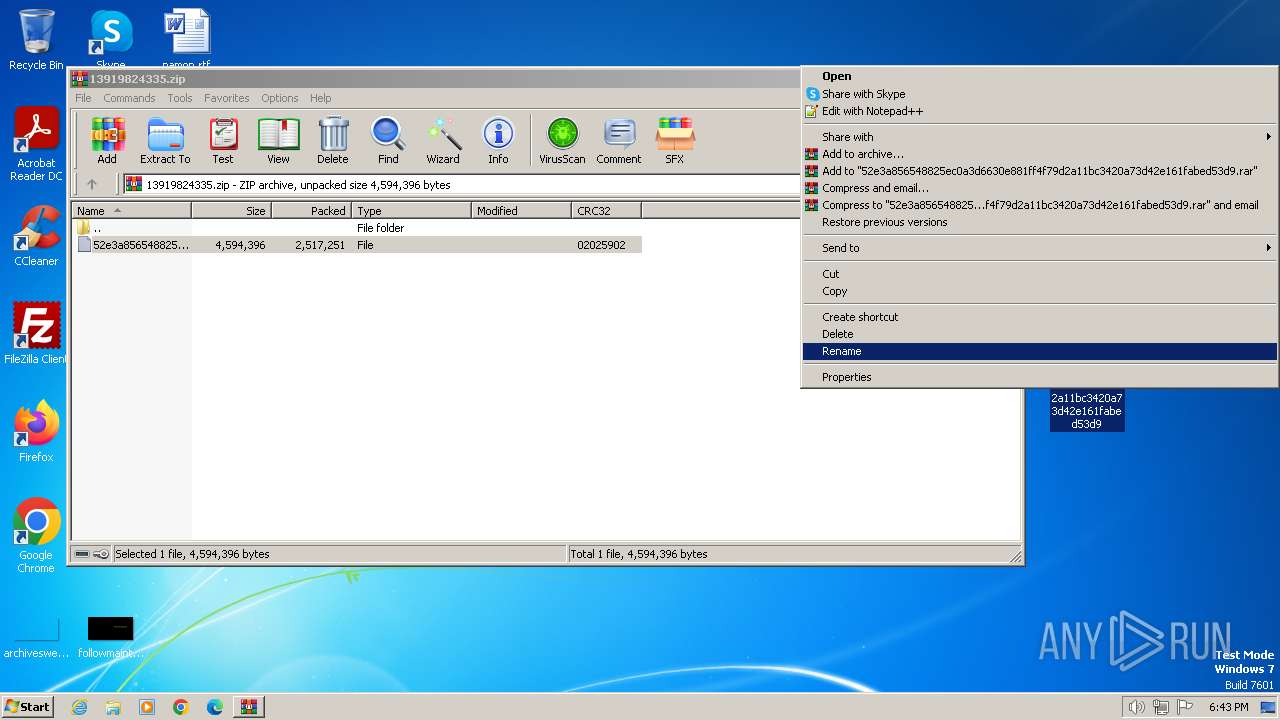Screen dimensions: 1280x720
Task: Launch the Wizard wand icon
Action: coord(443,140)
